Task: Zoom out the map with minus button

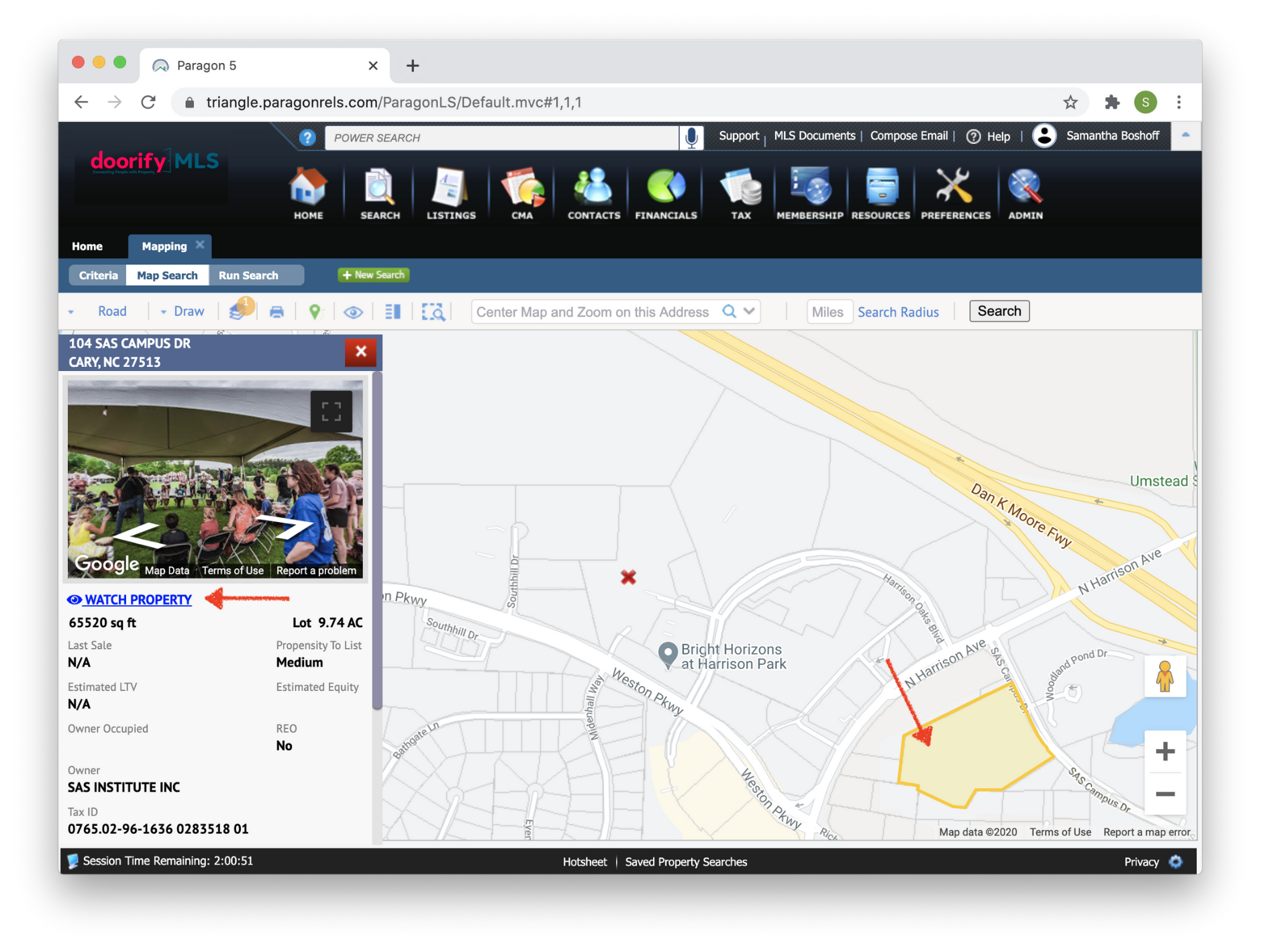Action: (x=1165, y=794)
